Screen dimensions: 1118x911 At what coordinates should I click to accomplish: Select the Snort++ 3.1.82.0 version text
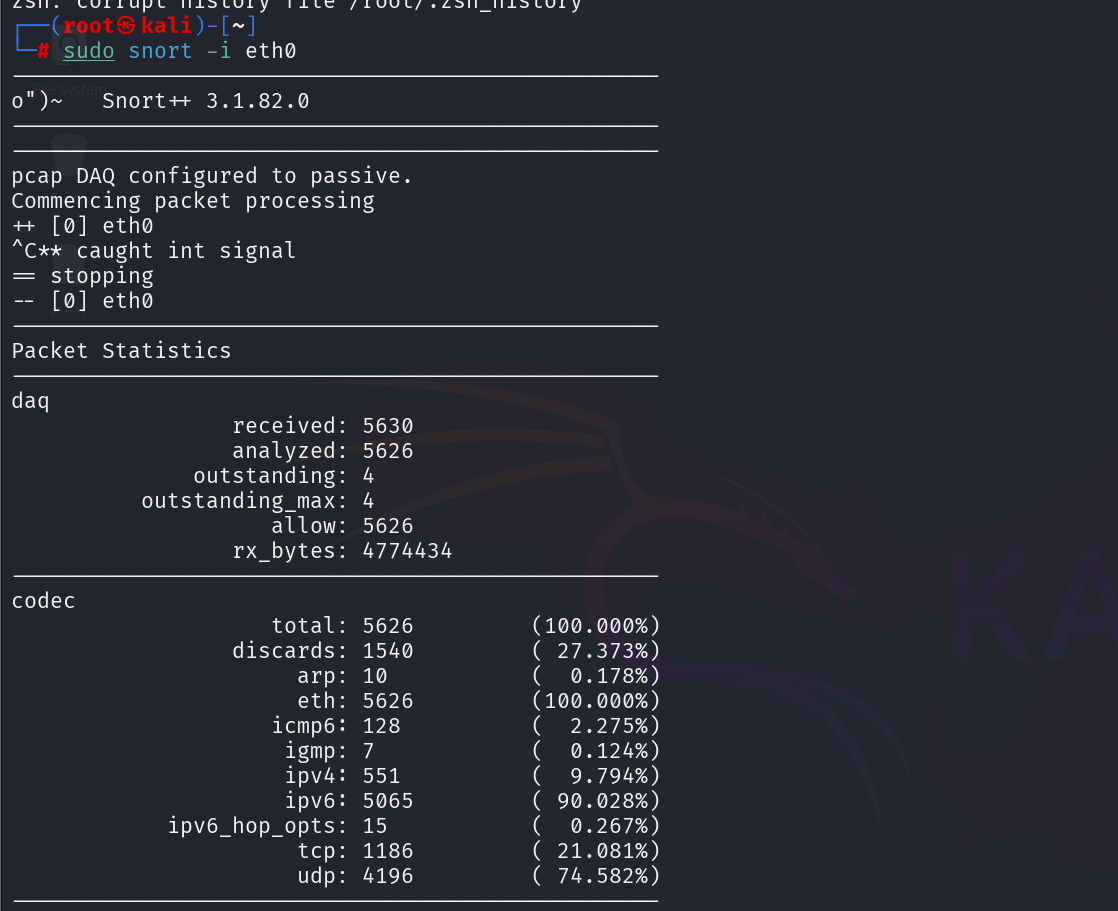tap(205, 100)
